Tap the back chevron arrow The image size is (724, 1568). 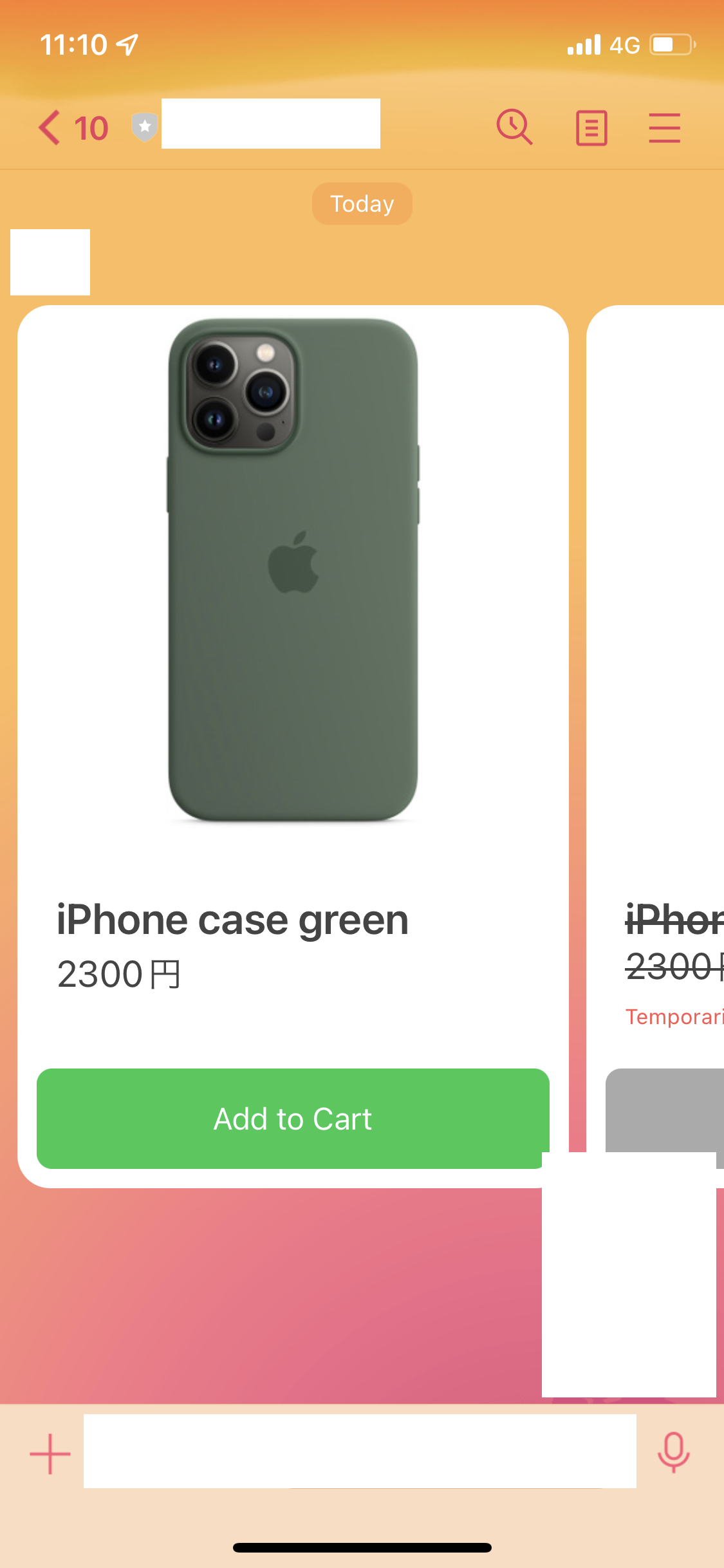[50, 127]
